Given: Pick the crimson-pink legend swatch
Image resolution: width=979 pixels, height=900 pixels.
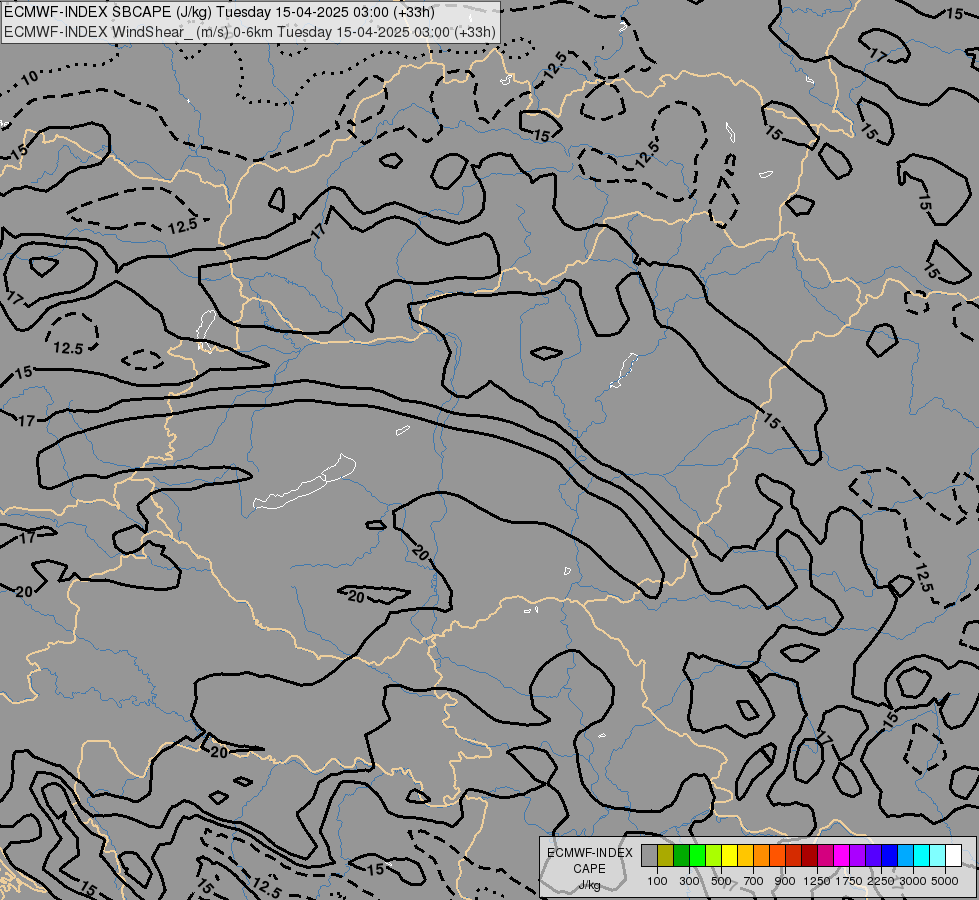Looking at the screenshot, I should point(825,856).
